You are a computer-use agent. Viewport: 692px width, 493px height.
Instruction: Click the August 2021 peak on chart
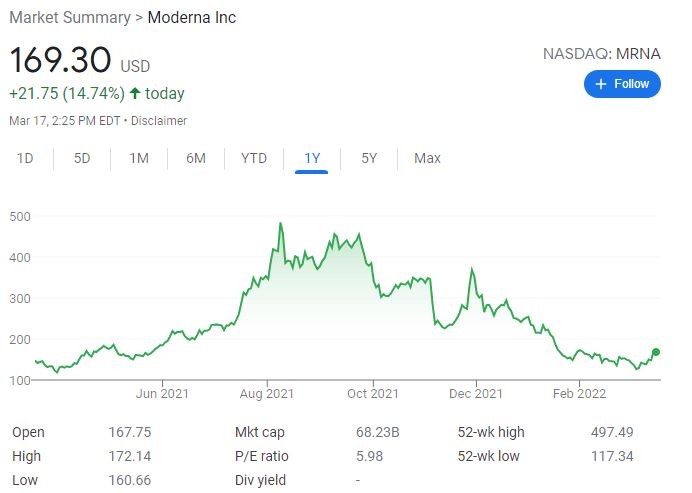(280, 223)
